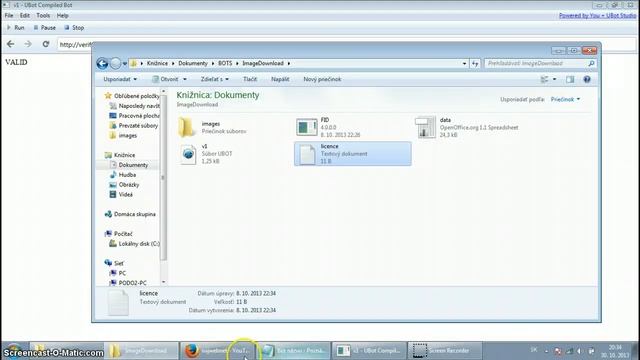Open Prevzaté súbory in sidebar
The height and width of the screenshot is (360, 640).
(134, 125)
